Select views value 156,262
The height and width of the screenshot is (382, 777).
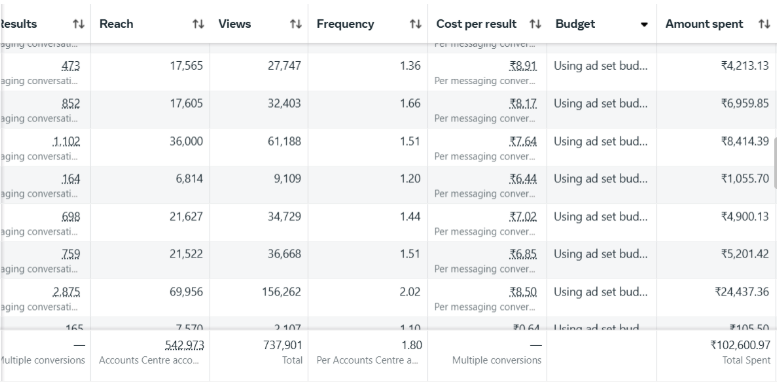[x=281, y=292]
